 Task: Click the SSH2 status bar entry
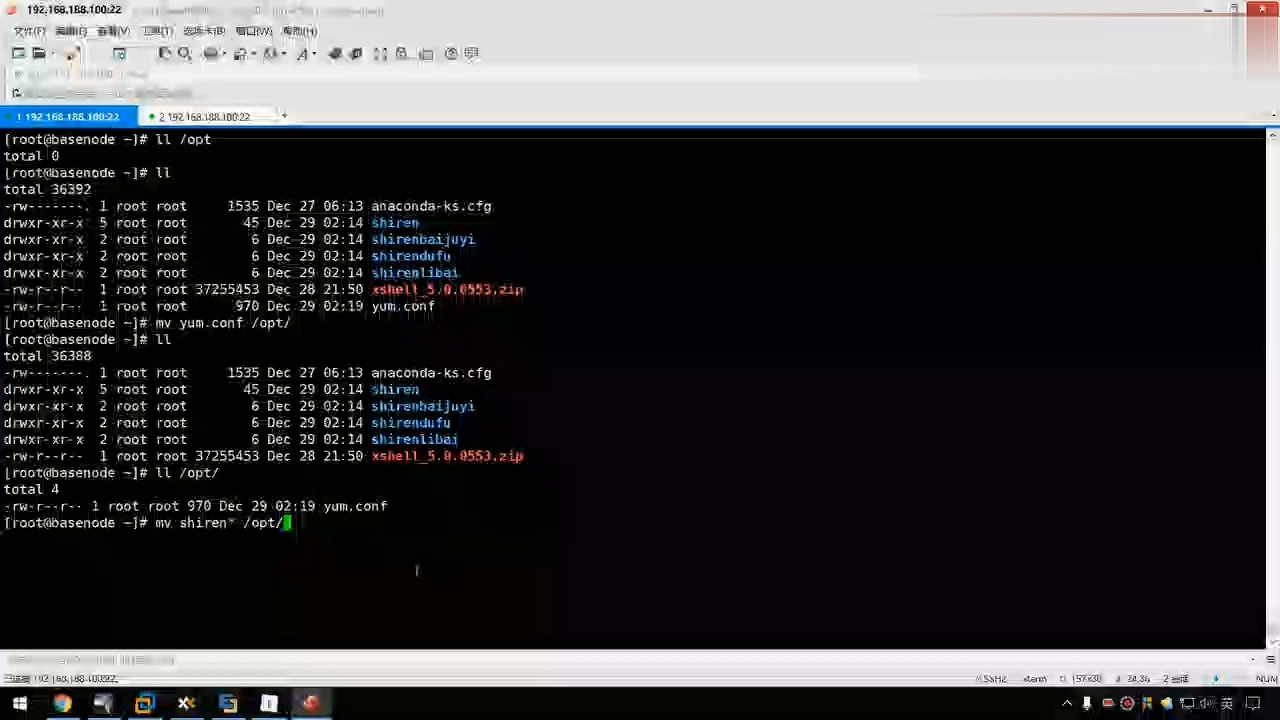[994, 679]
